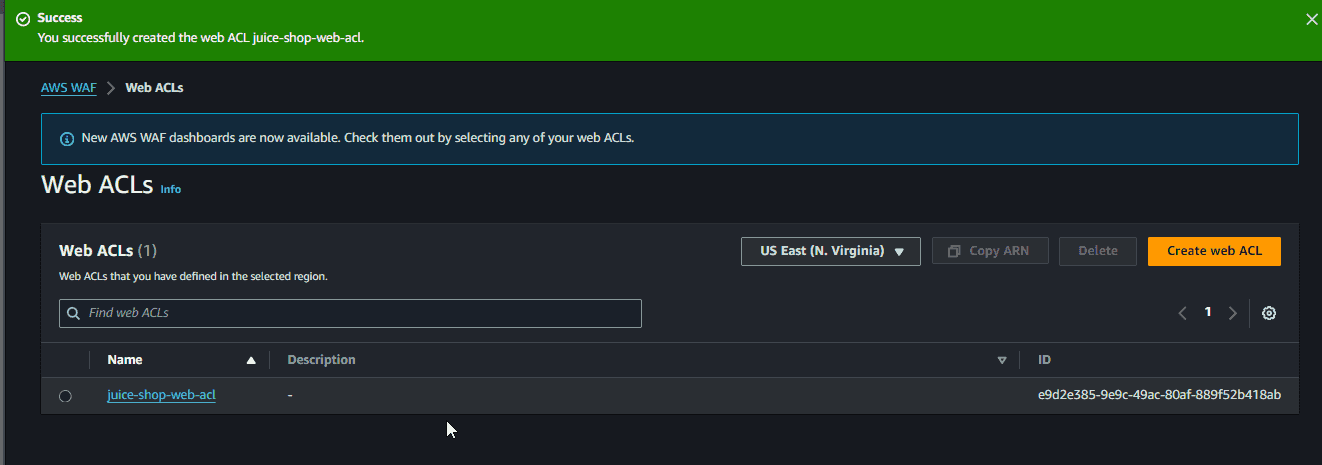Click the info circle icon in dashboards notice
This screenshot has width=1322, height=465.
pos(67,139)
